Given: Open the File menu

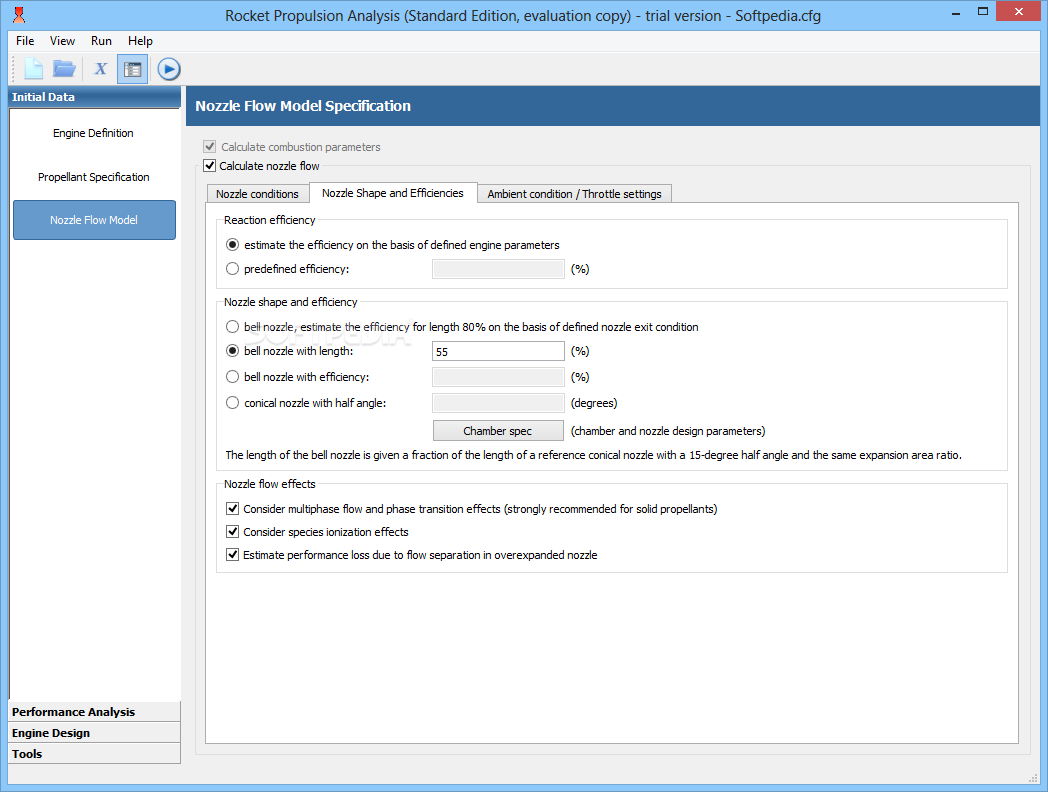Looking at the screenshot, I should point(25,41).
